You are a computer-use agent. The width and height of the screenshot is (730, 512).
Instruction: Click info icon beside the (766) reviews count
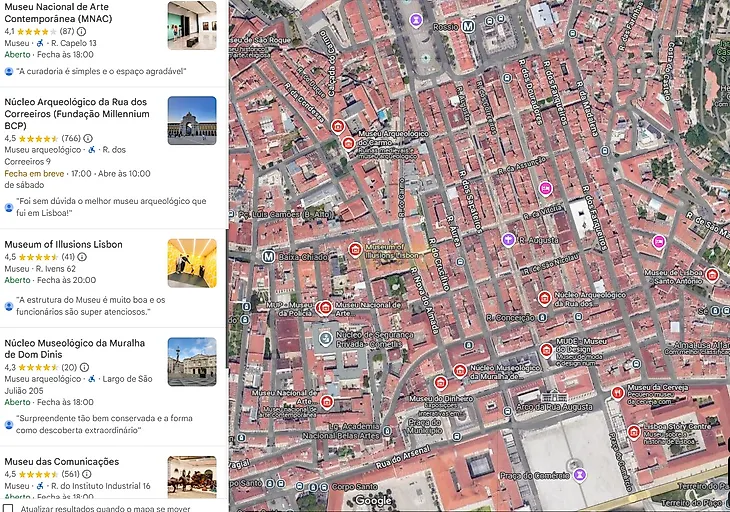(88, 138)
